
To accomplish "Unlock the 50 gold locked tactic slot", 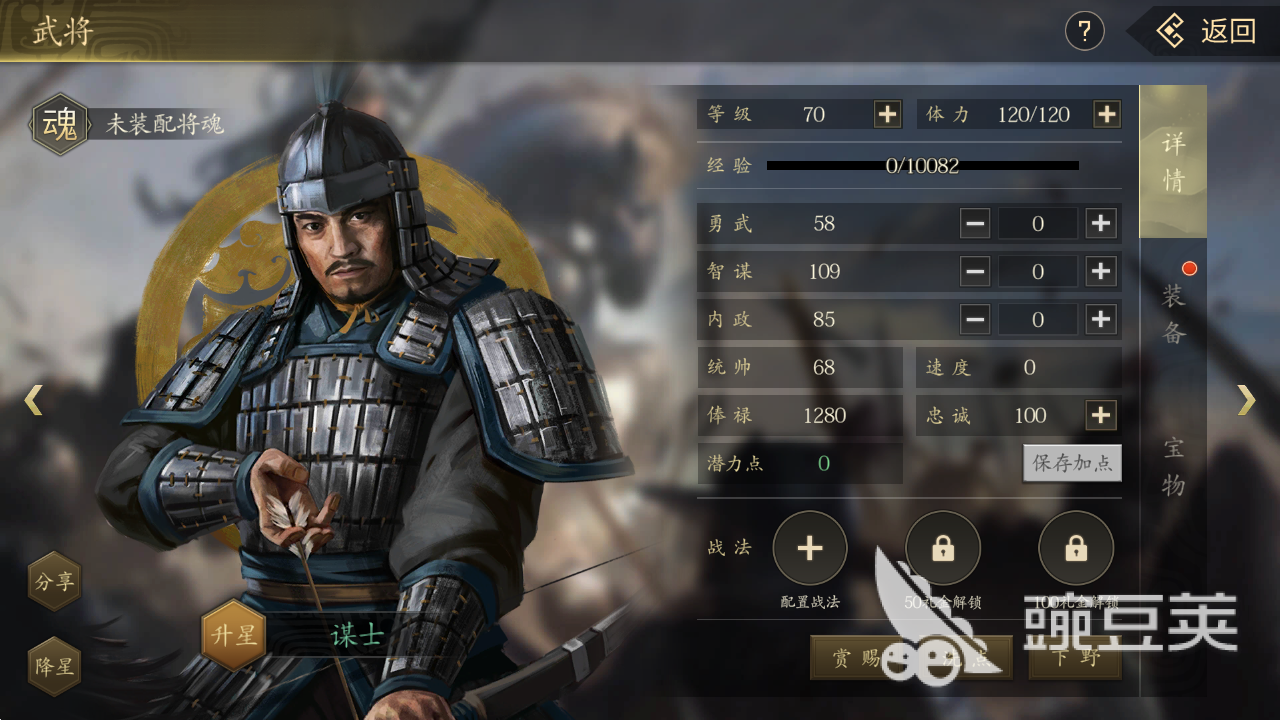I will point(942,548).
